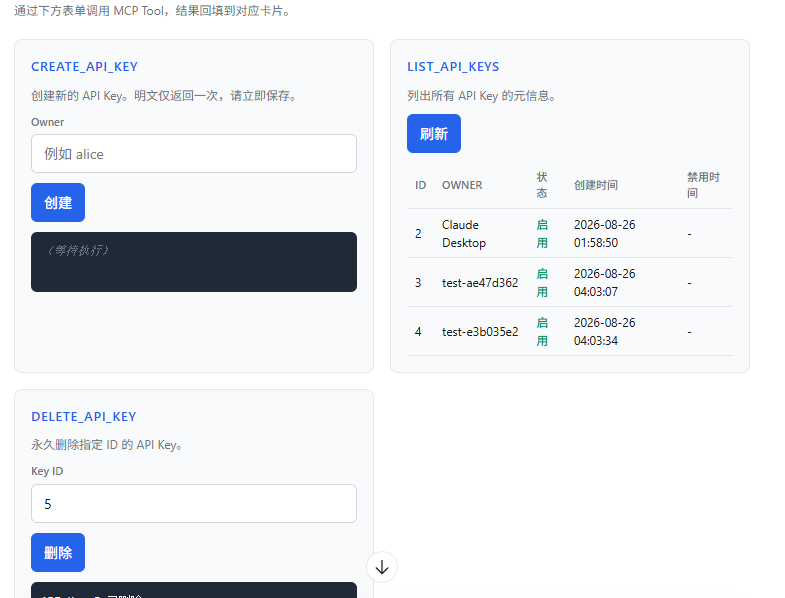This screenshot has height=598, width=785.
Task: Select the test-e3b035e2 owner cell
Action: (480, 332)
